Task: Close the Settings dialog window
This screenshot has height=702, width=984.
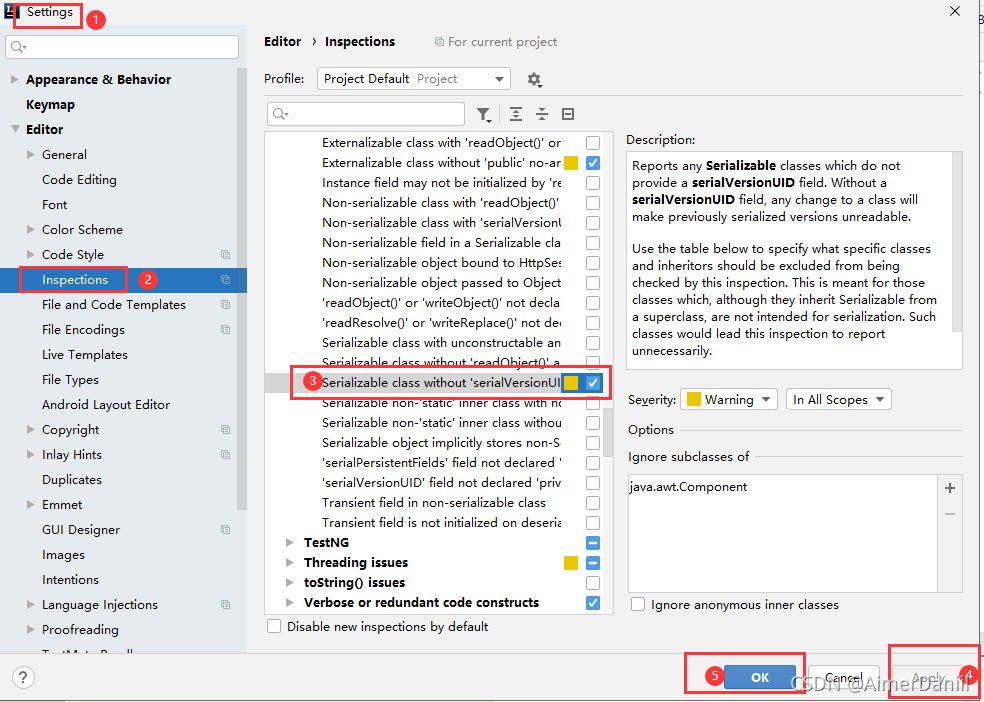Action: tap(955, 12)
